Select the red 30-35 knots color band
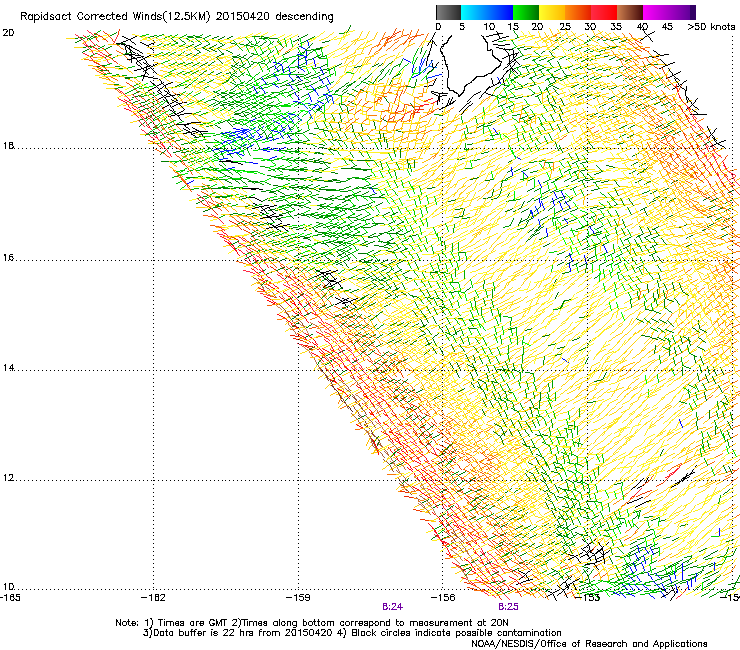 604,12
